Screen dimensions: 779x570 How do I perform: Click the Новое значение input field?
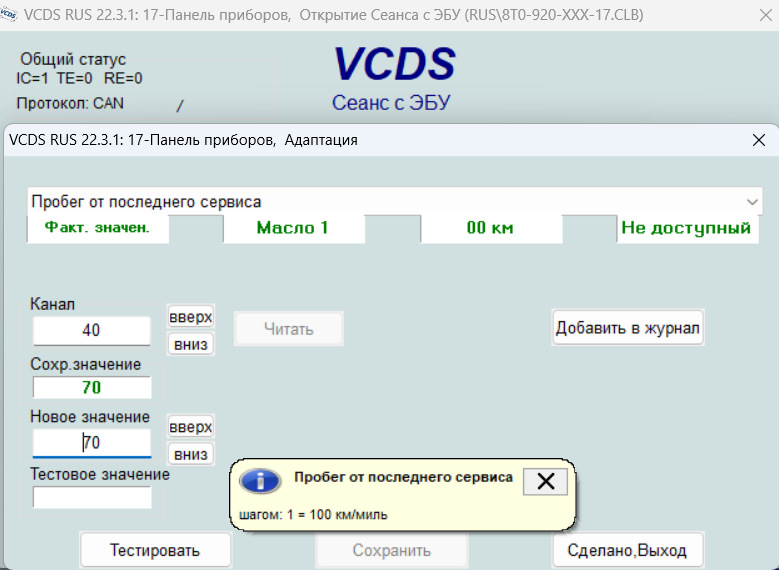91,442
